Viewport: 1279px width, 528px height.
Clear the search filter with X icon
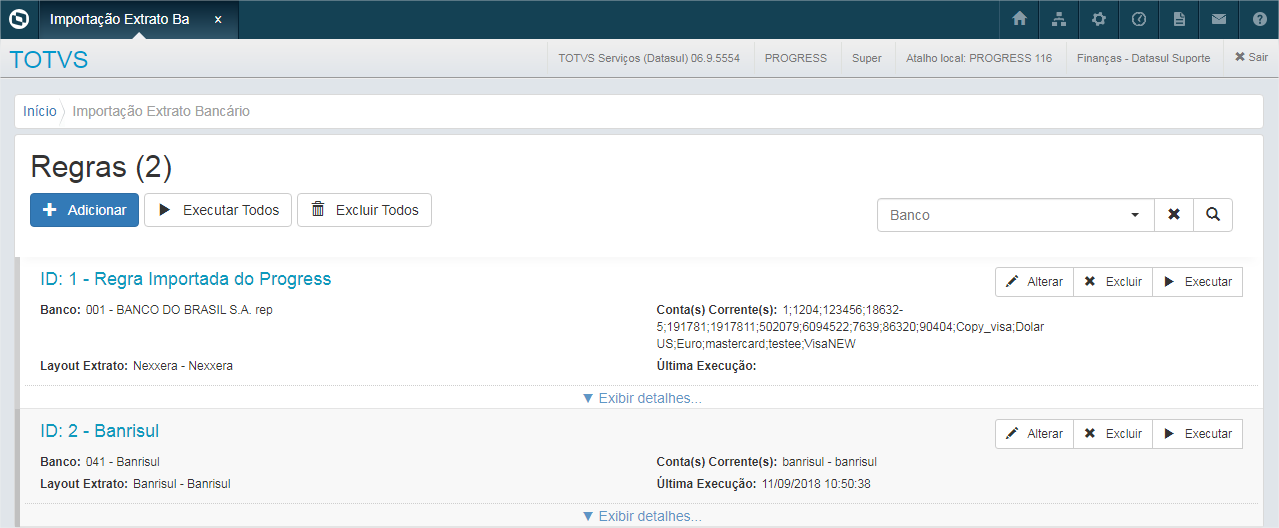coord(1174,215)
